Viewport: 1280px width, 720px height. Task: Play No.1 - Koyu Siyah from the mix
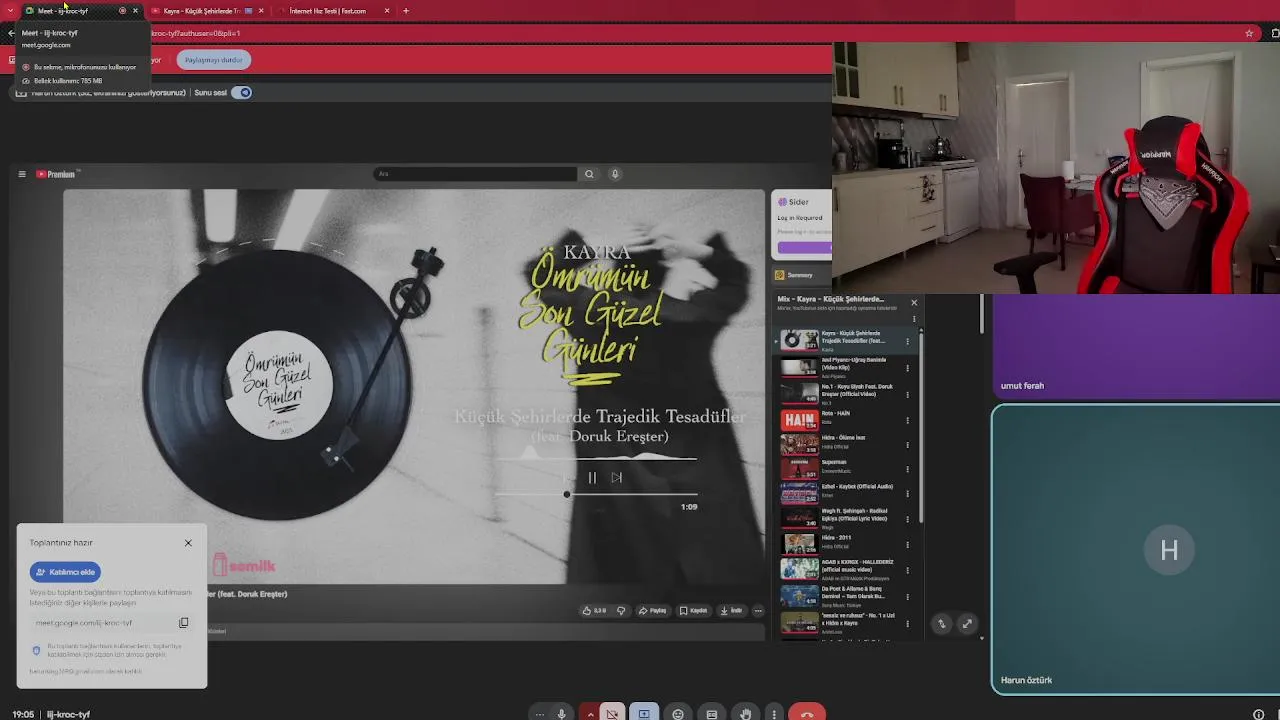pos(845,392)
